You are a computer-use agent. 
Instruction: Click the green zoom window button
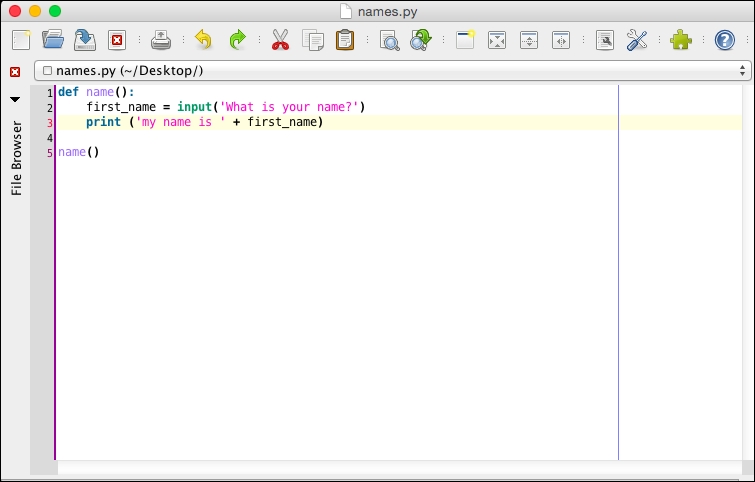click(55, 11)
